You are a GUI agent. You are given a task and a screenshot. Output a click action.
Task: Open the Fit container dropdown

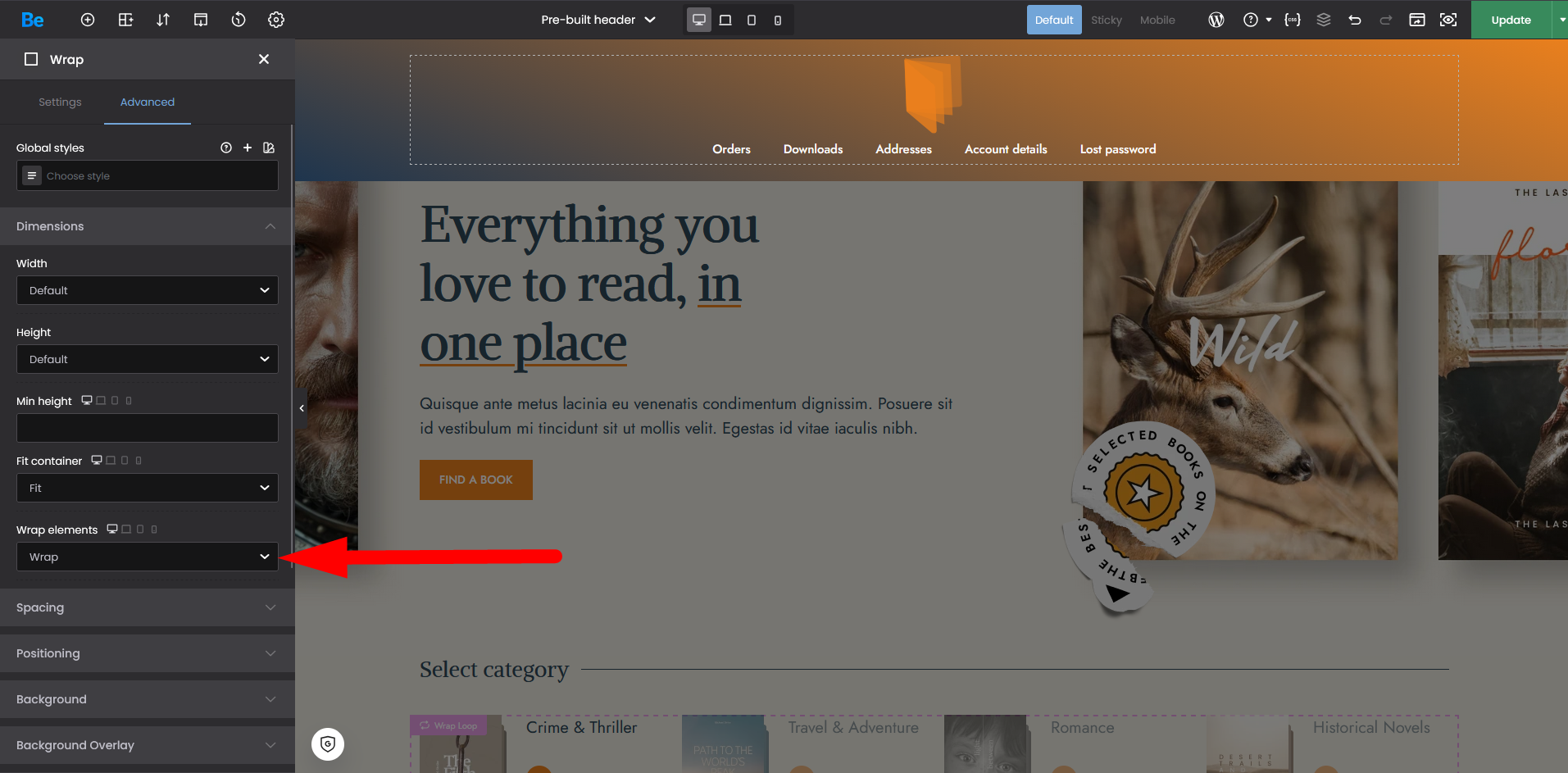[148, 488]
